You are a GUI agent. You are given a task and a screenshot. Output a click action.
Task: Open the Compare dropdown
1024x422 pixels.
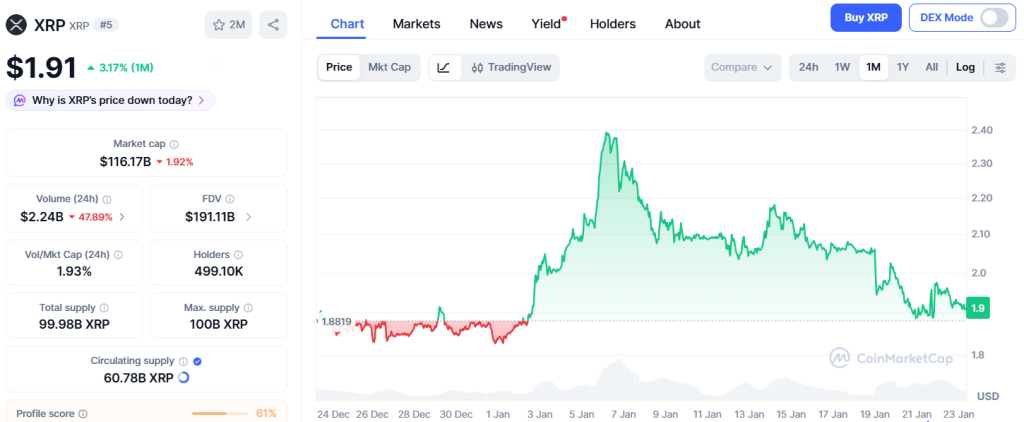[742, 67]
